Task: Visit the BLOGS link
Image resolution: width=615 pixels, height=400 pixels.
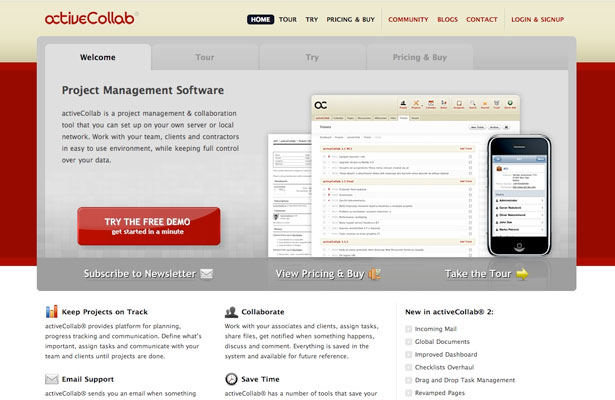Action: pyautogui.click(x=448, y=19)
